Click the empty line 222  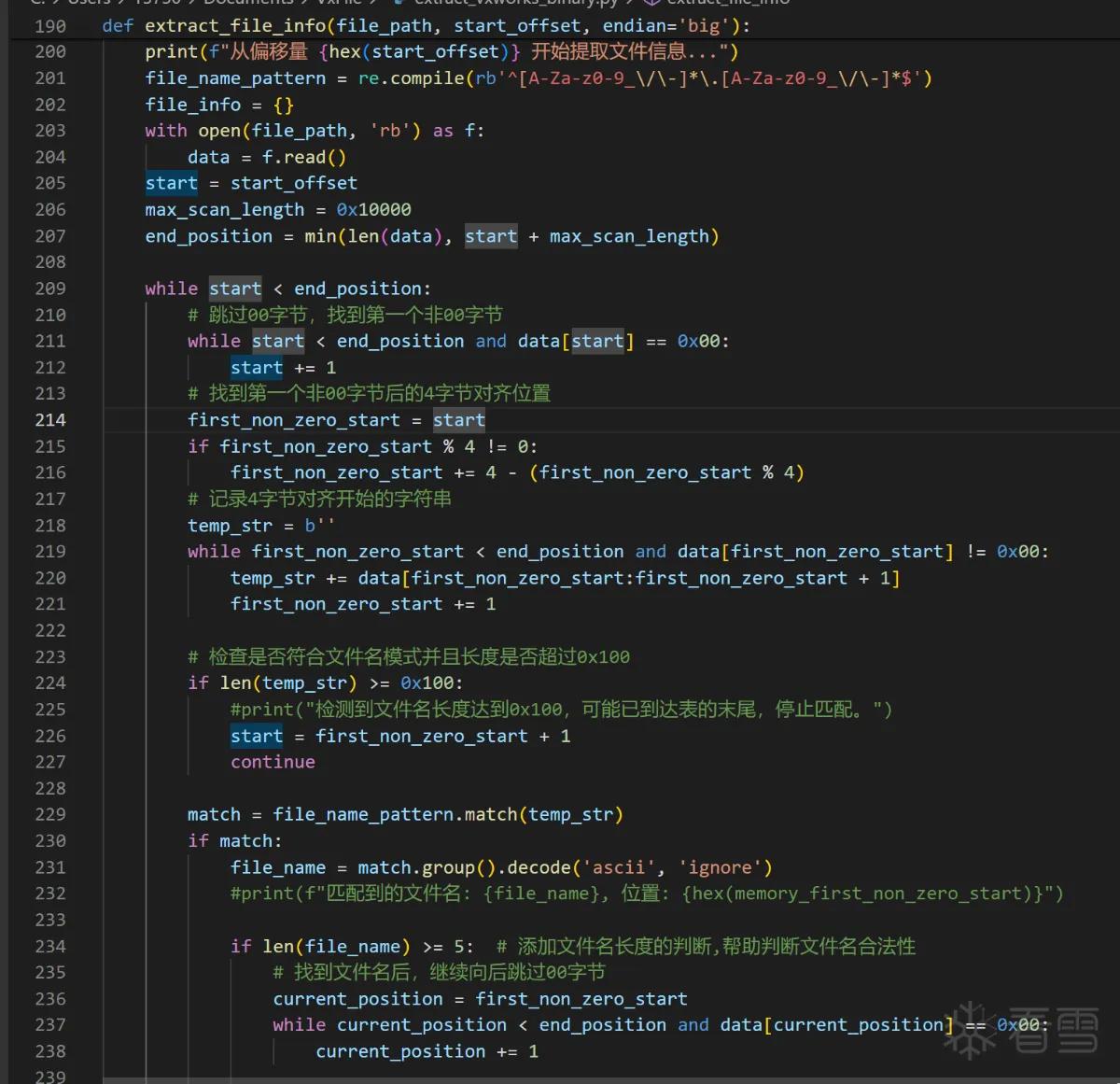pos(560,630)
